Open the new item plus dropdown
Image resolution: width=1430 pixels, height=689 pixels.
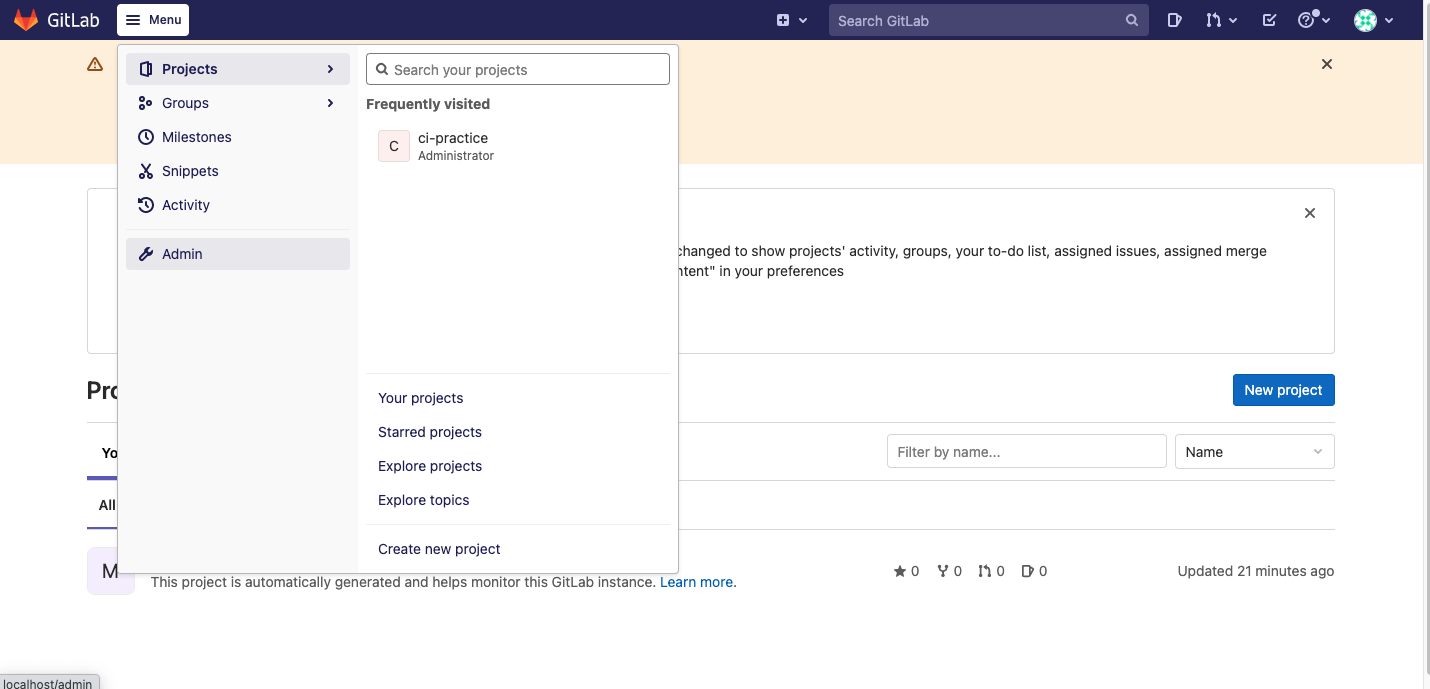(791, 20)
